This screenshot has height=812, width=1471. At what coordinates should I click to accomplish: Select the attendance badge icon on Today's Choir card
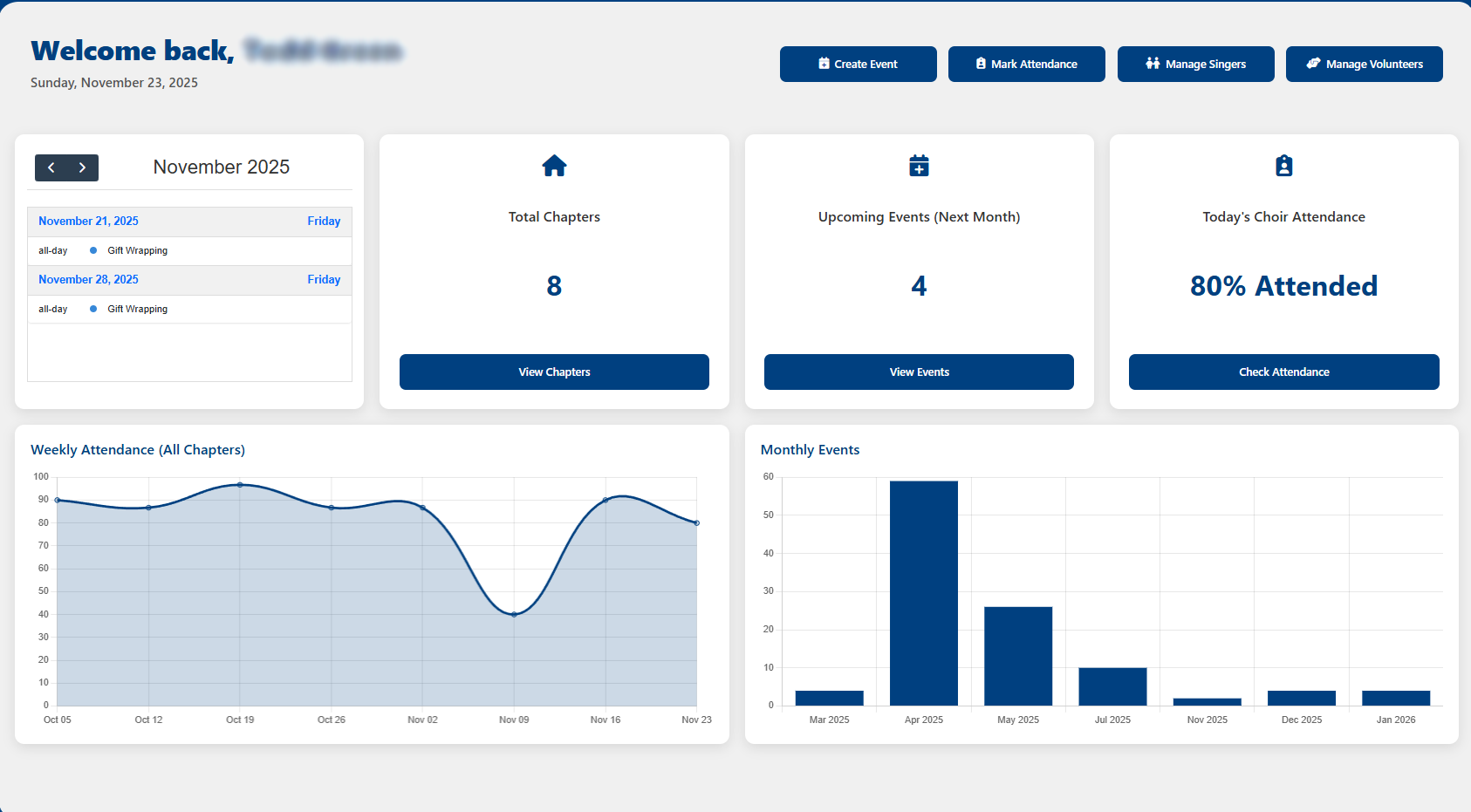[x=1283, y=166]
